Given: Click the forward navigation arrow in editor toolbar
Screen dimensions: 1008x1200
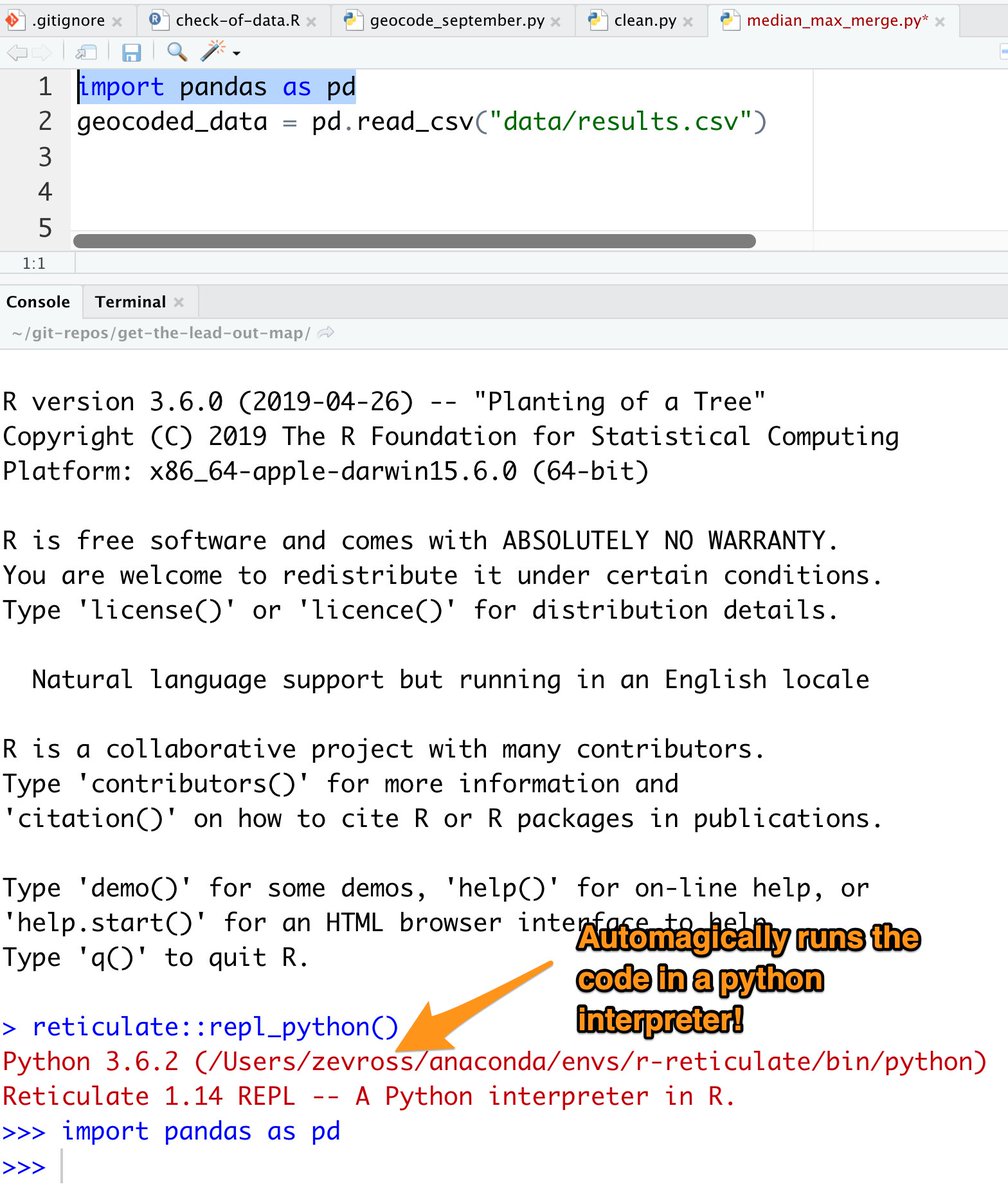Looking at the screenshot, I should point(41,53).
